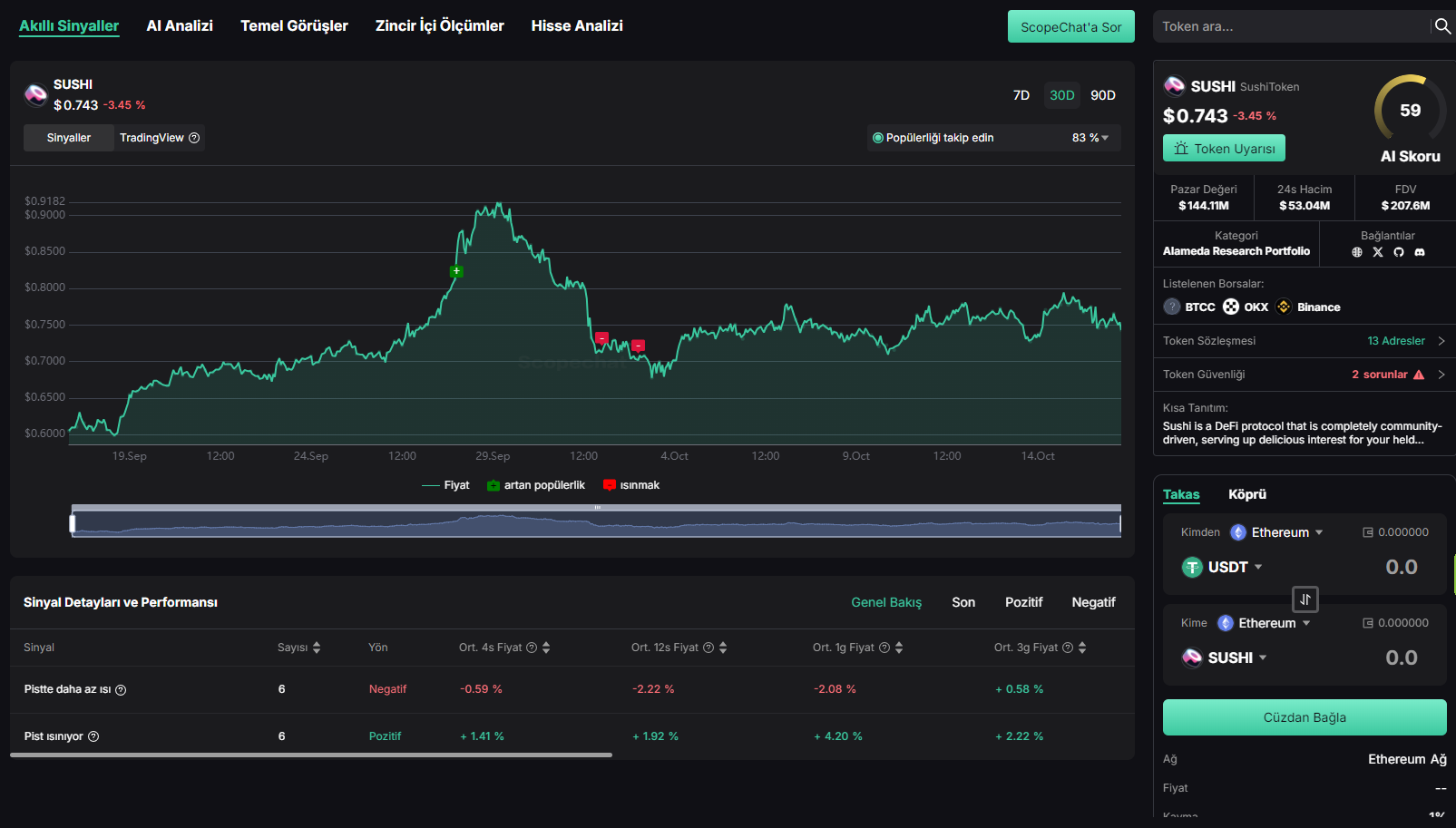This screenshot has height=828, width=1456.
Task: Click the Ort. 3g Fiyat help icon
Action: point(1068,648)
